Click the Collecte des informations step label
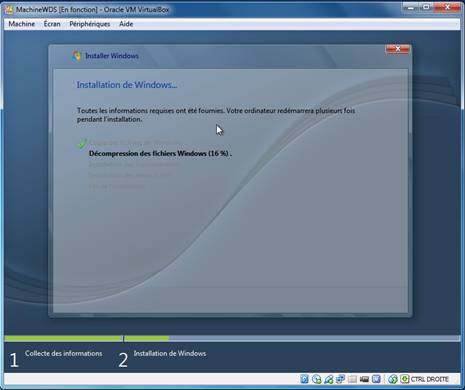Viewport: 465px width, 390px height. coord(64,353)
